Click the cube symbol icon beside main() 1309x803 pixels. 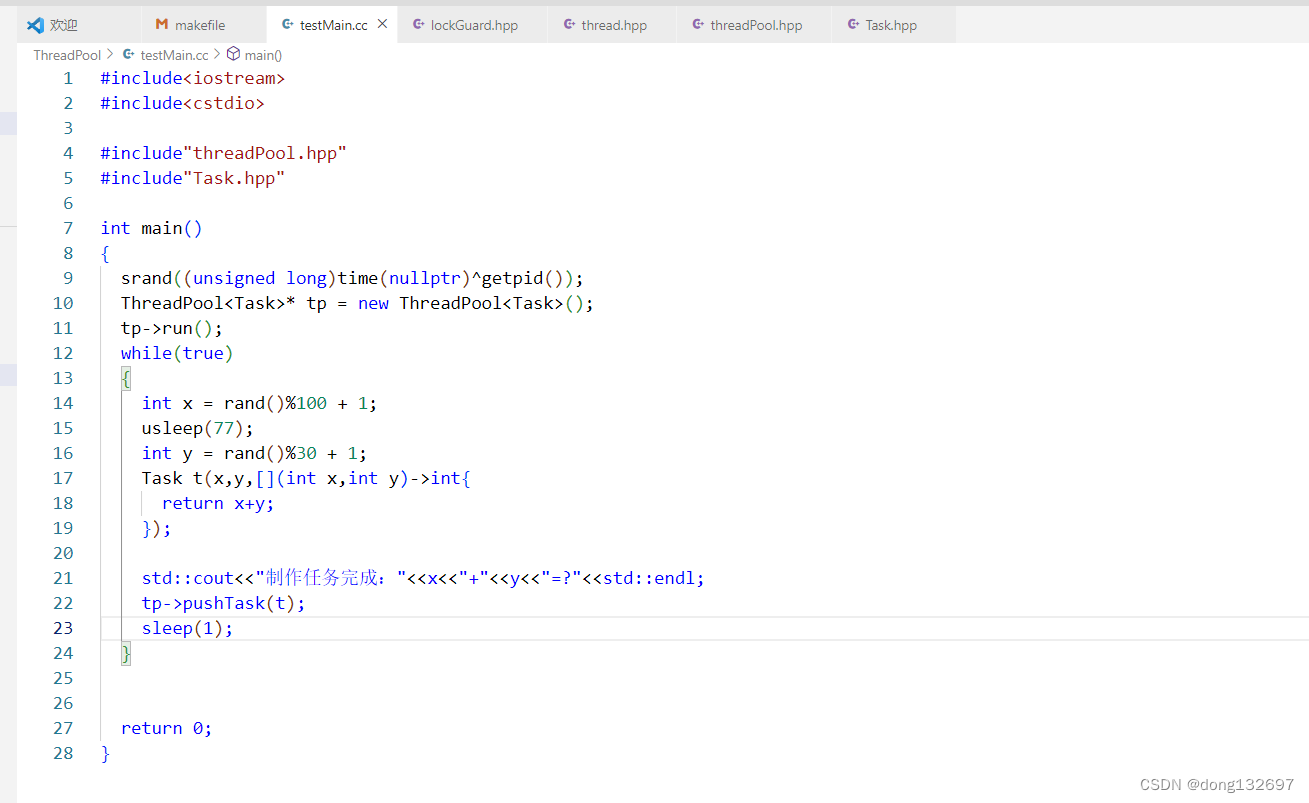pyautogui.click(x=233, y=55)
